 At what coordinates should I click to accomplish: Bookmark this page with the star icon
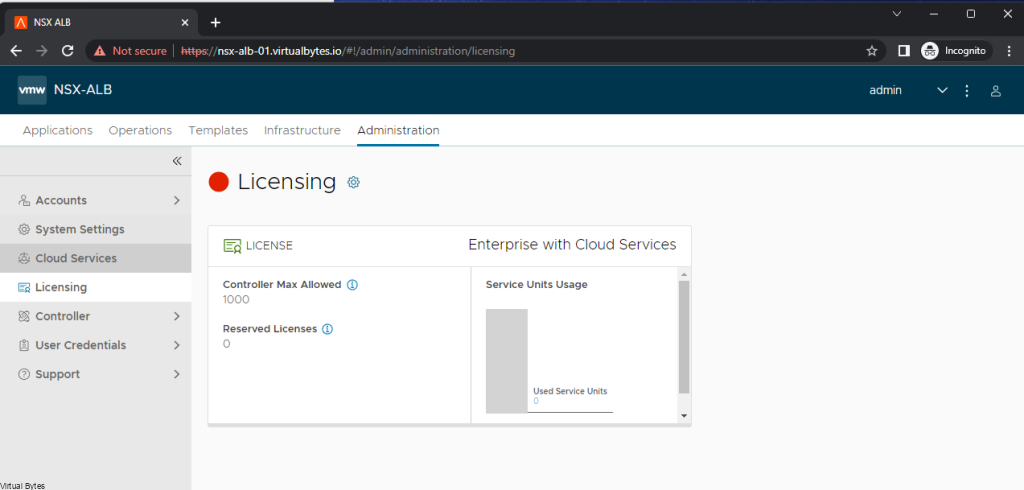(x=871, y=51)
